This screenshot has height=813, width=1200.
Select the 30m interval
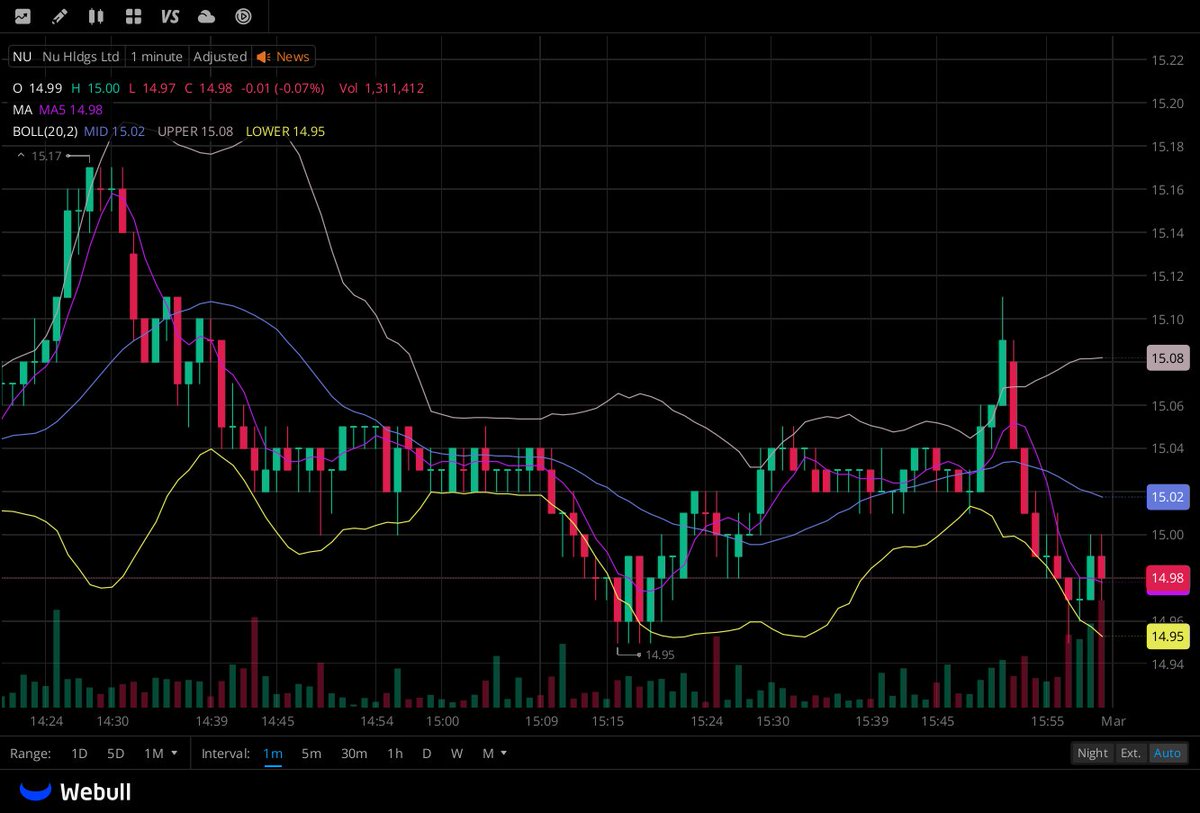pos(354,753)
